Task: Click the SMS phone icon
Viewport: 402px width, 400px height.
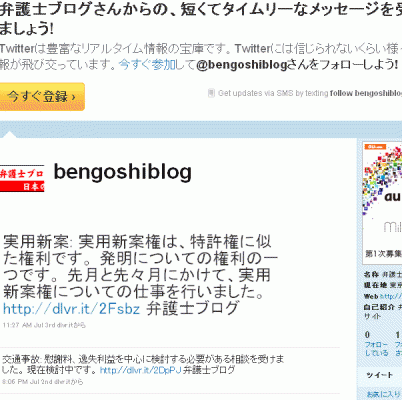Action: (x=211, y=93)
